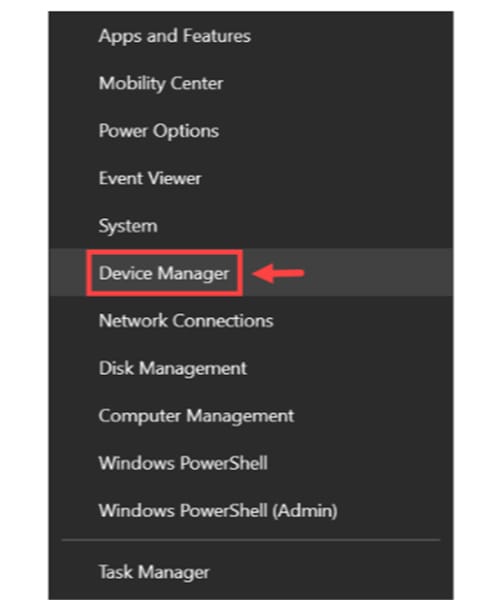Click the word Features in the top entry
The image size is (499, 600).
217,36
